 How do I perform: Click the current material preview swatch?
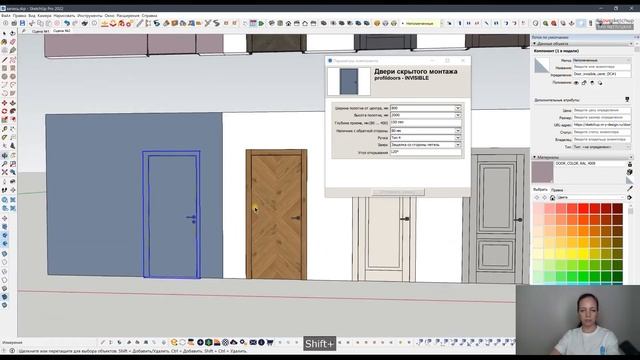click(542, 172)
